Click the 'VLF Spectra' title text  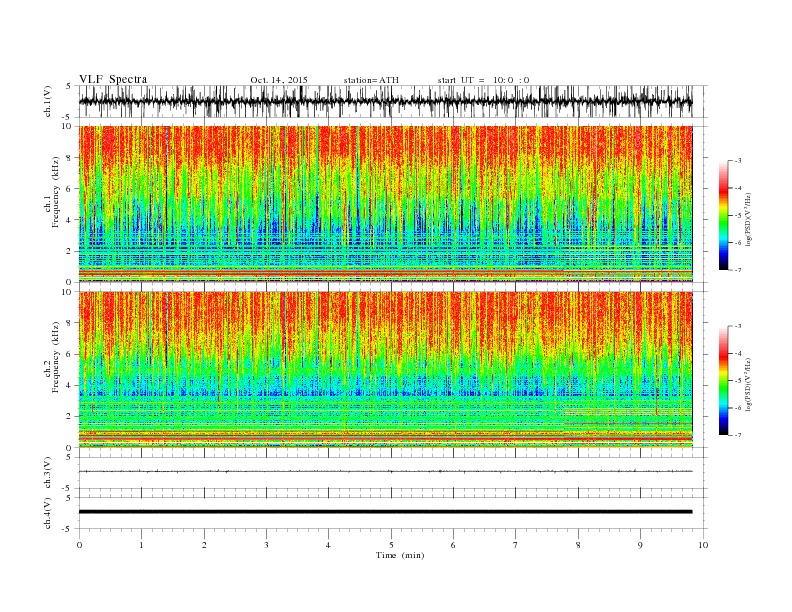[x=113, y=79]
